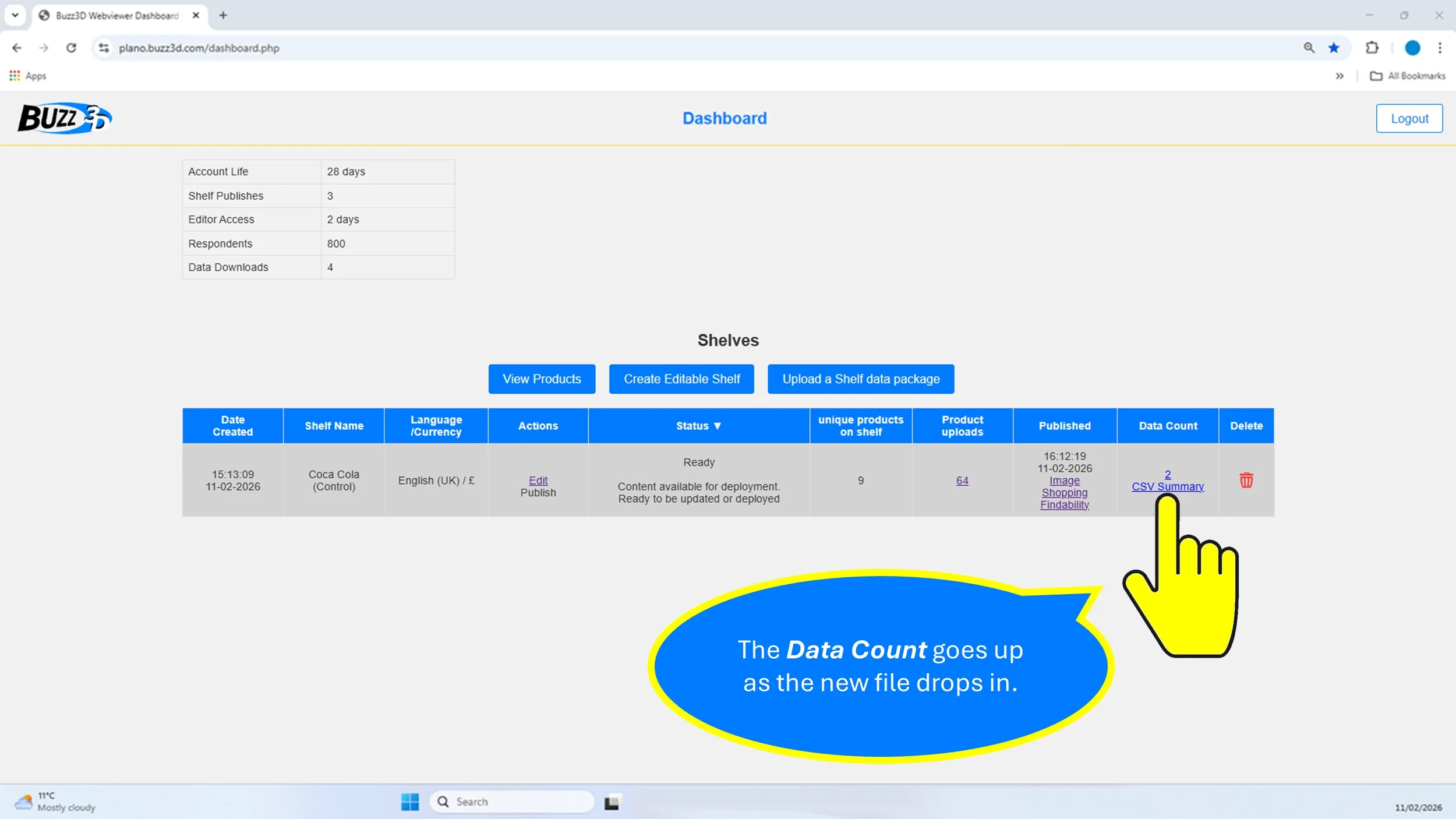This screenshot has width=1456, height=819.
Task: Sort by the Status column arrow
Action: coord(718,426)
